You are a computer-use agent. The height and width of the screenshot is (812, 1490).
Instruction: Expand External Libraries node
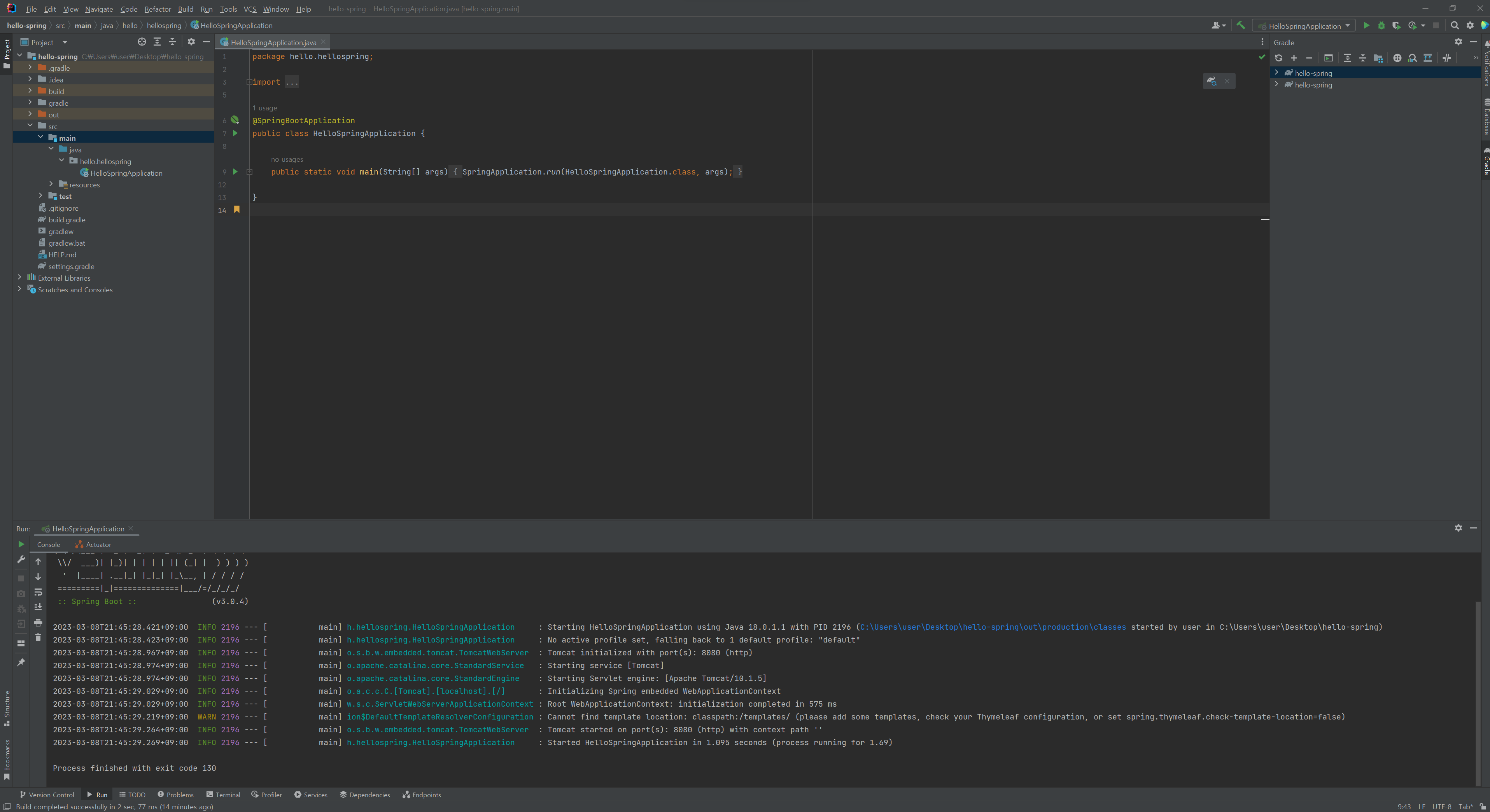click(20, 278)
